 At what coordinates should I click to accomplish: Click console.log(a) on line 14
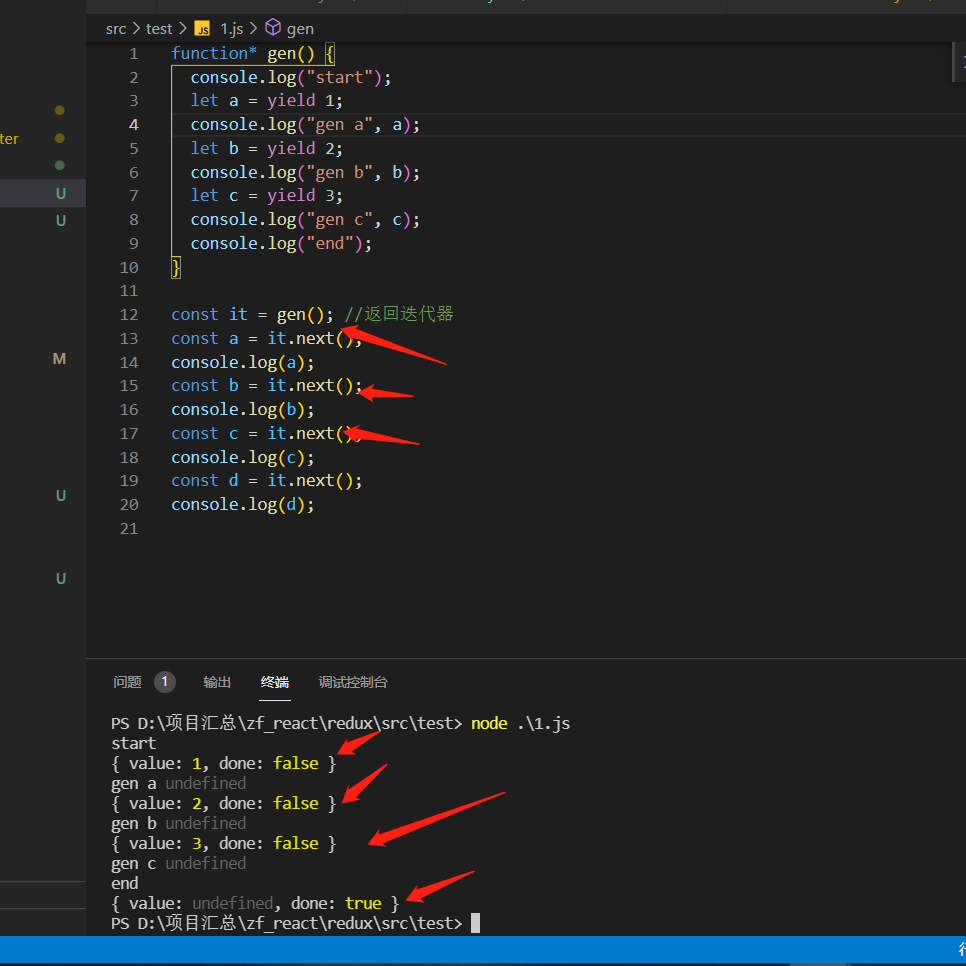[x=243, y=363]
